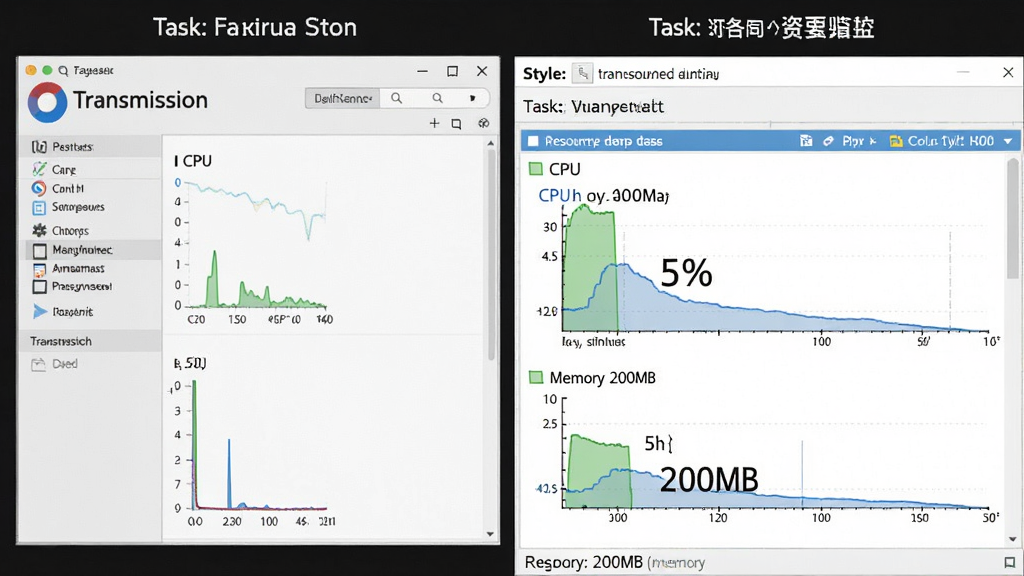The width and height of the screenshot is (1024, 576).
Task: Click the Deifitenne button in the toolbar
Action: [x=342, y=98]
